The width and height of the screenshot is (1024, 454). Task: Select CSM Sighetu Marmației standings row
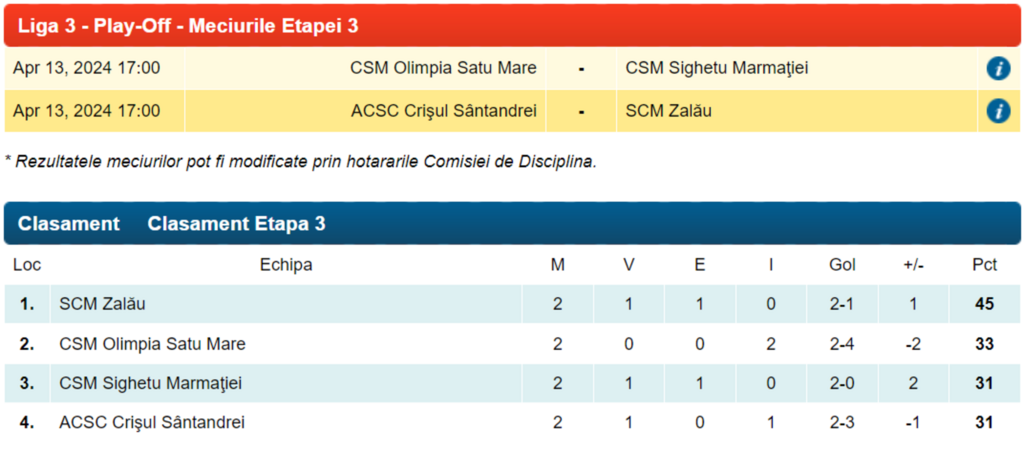pyautogui.click(x=150, y=383)
